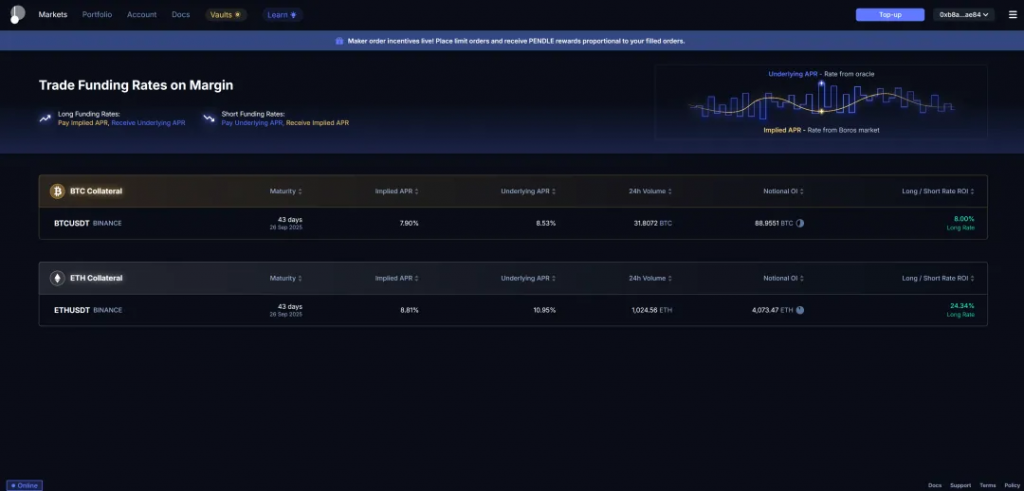Click the Bitcoin icon beside BTC Collateral
The width and height of the screenshot is (1024, 491).
tap(57, 191)
